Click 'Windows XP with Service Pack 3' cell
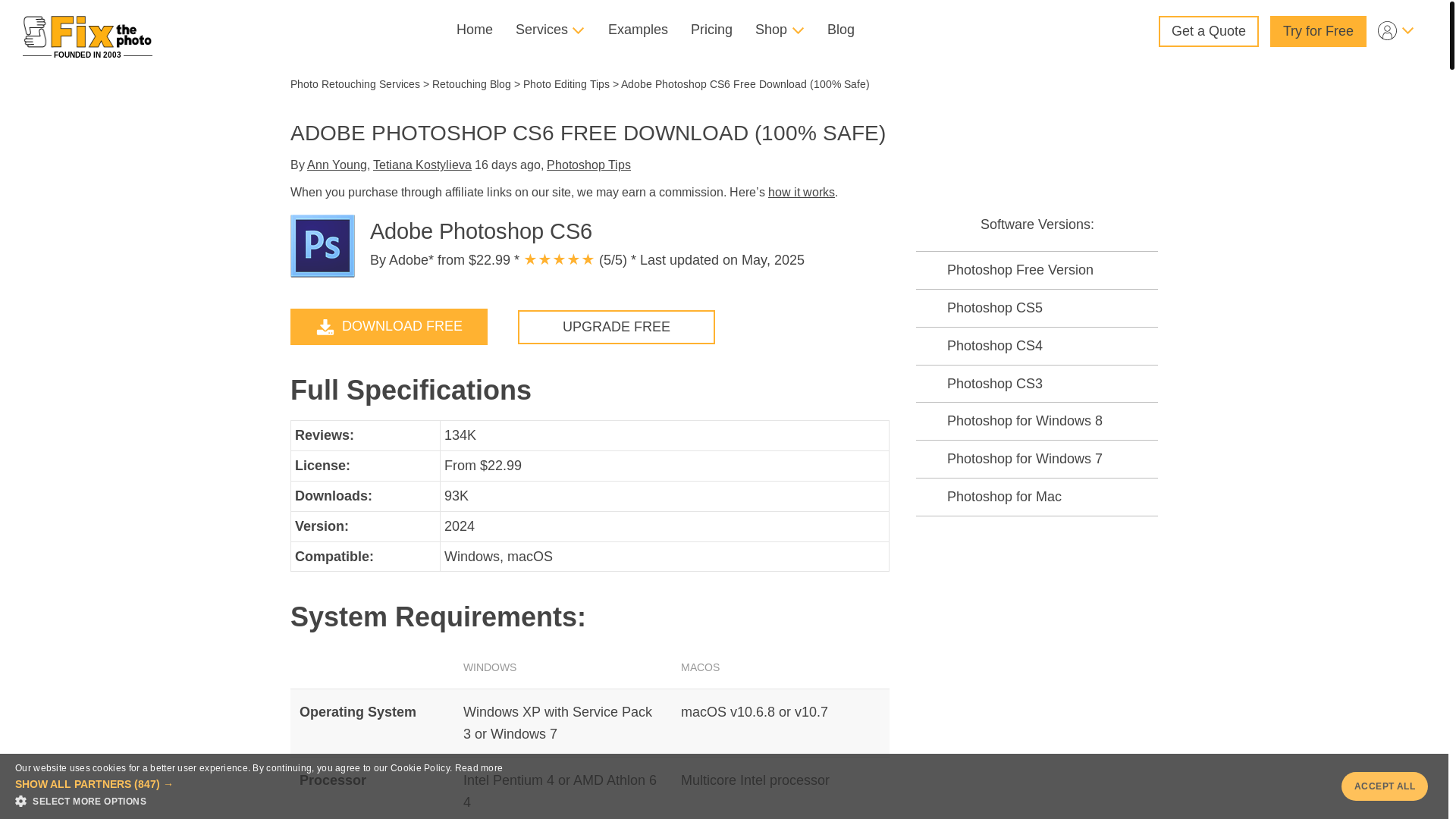The image size is (1456, 819). 557,723
